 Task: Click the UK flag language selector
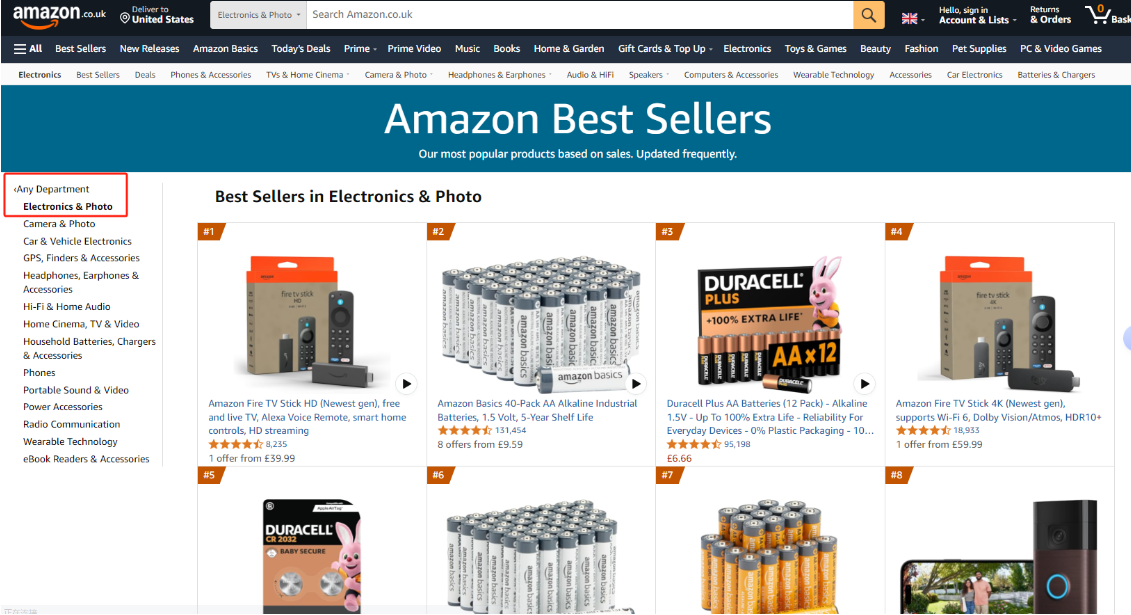[913, 19]
